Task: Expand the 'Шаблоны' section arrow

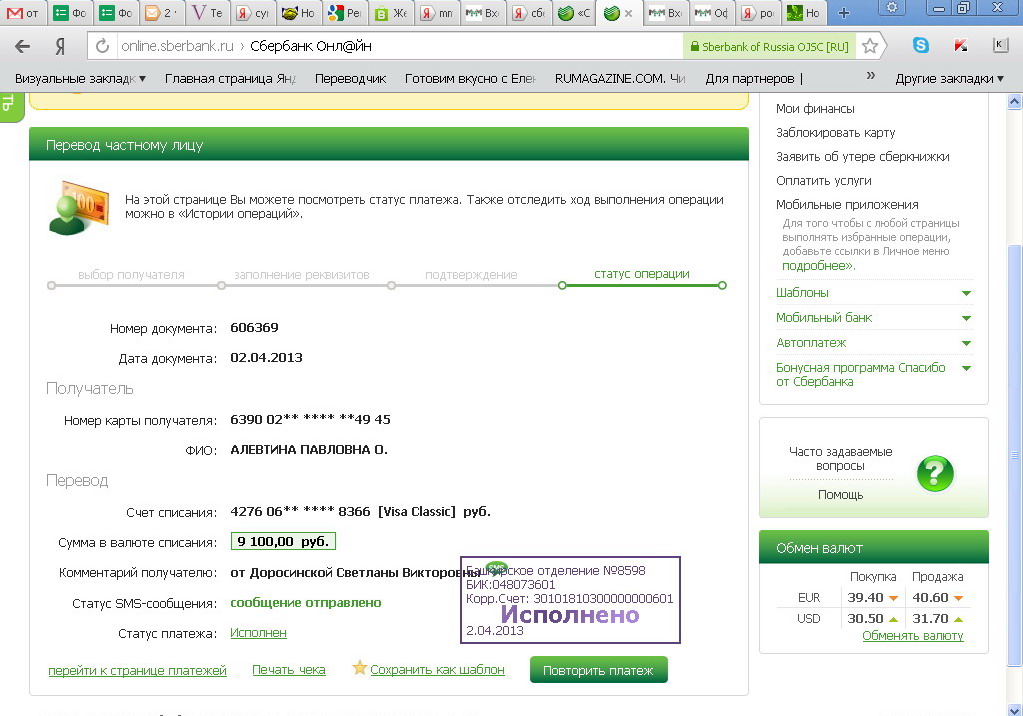Action: coord(966,294)
